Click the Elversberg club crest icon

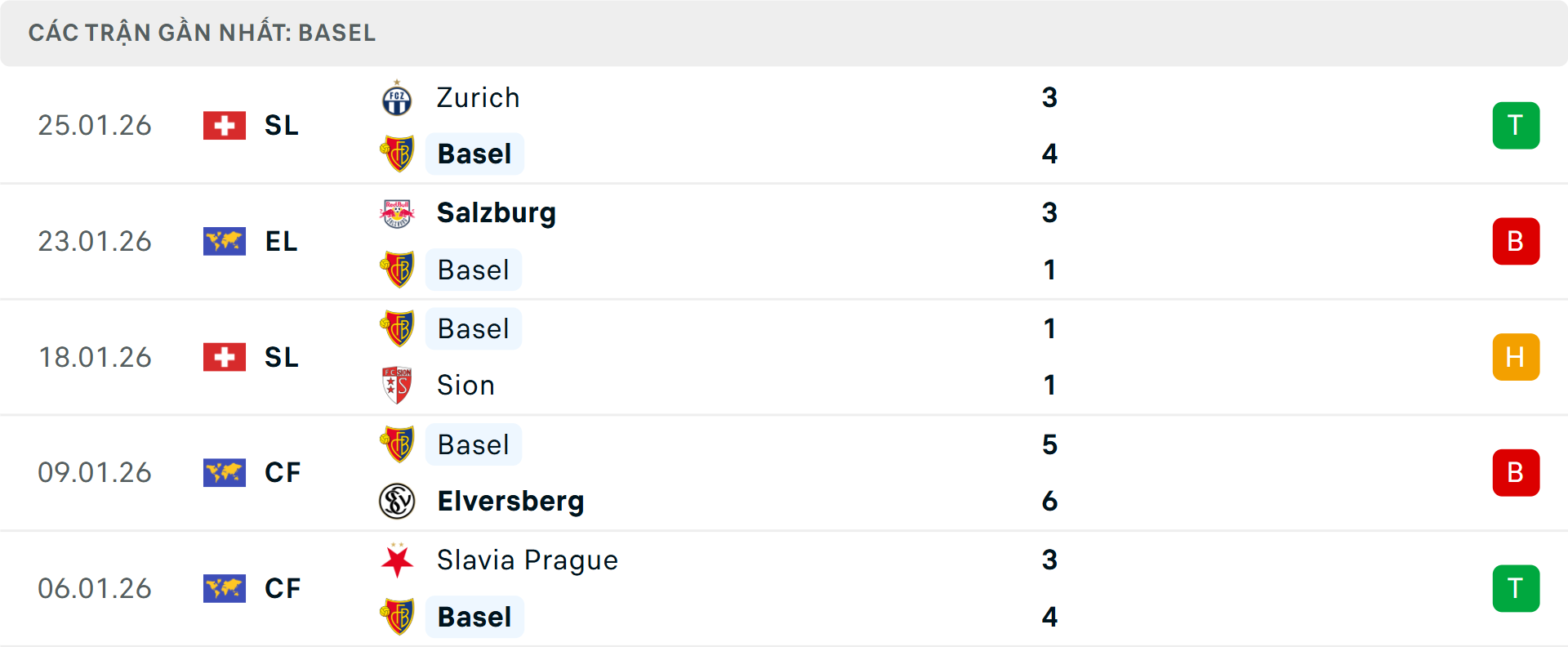coord(397,501)
